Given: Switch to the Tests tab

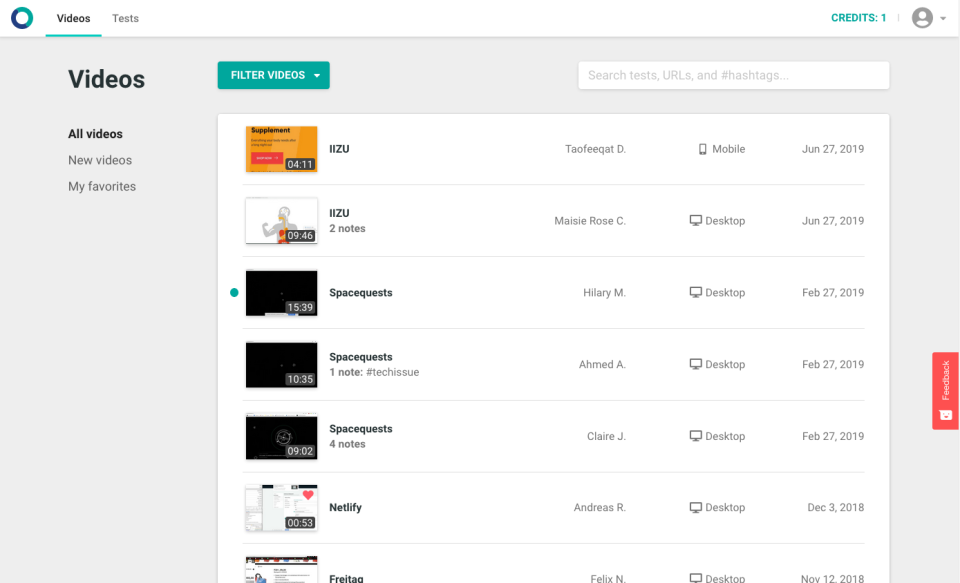Looking at the screenshot, I should 125,18.
